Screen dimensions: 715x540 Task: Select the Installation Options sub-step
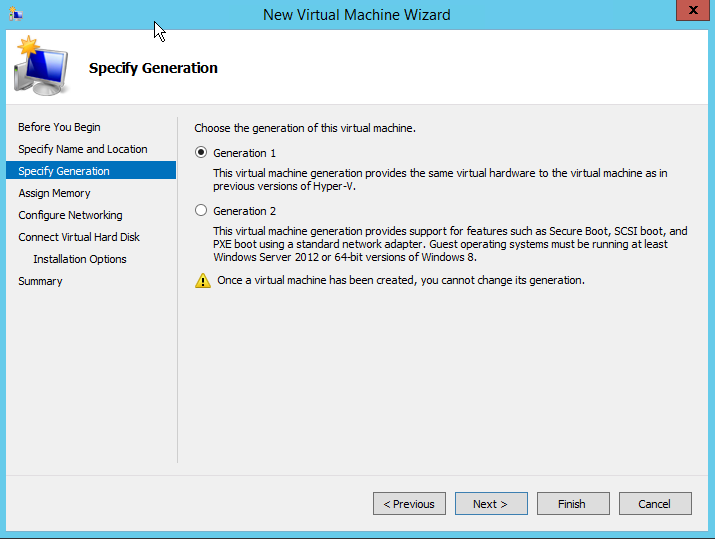click(x=80, y=259)
